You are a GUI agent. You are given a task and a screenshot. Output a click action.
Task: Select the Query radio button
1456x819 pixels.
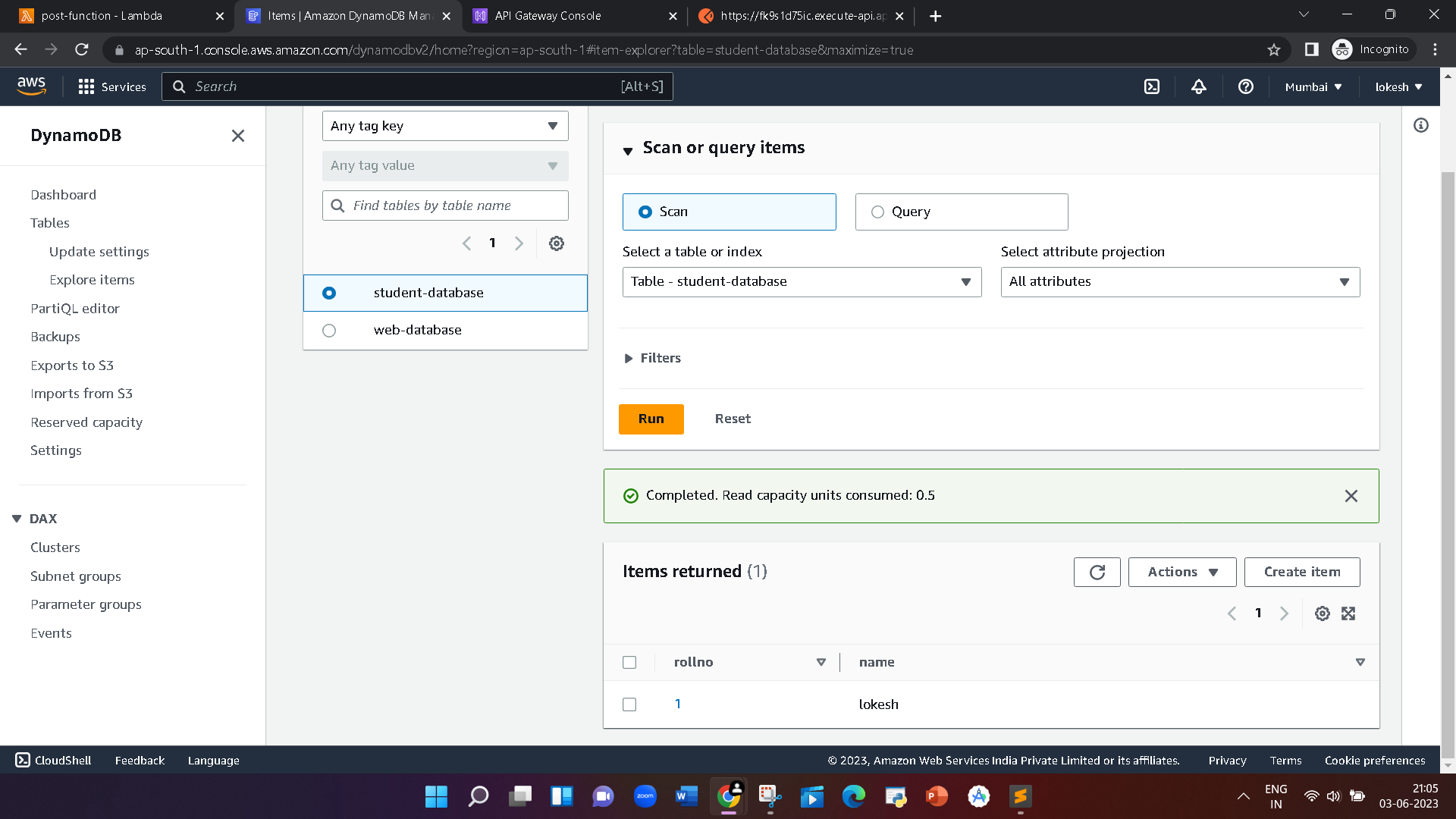[878, 212]
